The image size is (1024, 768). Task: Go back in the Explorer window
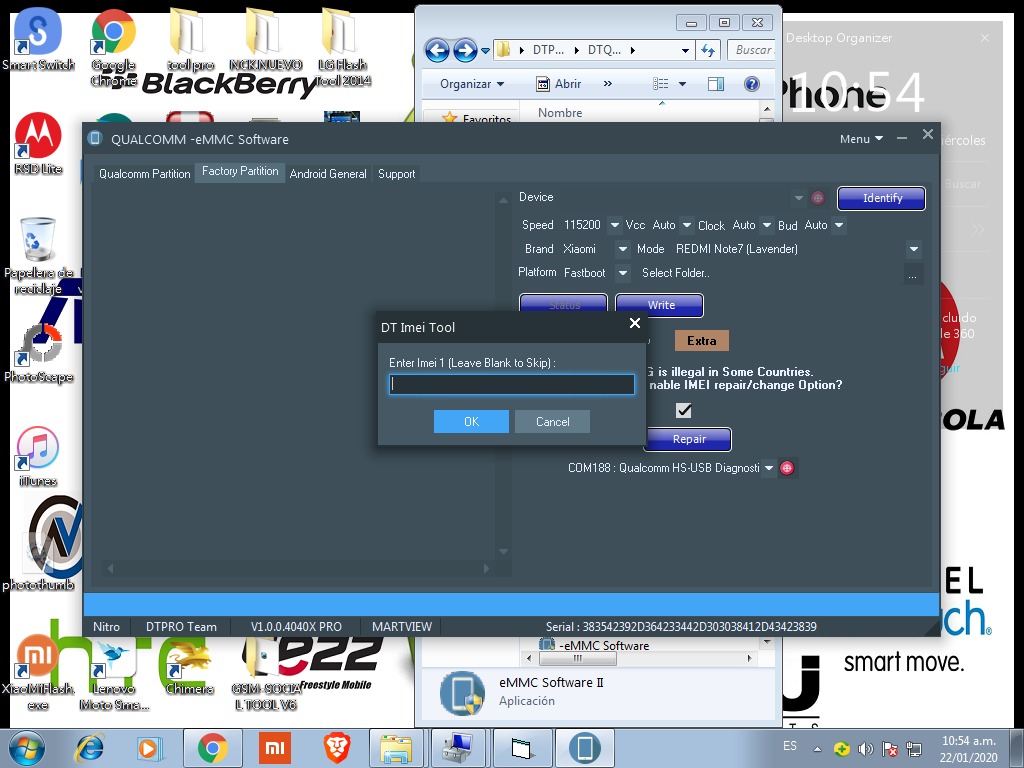pyautogui.click(x=437, y=50)
